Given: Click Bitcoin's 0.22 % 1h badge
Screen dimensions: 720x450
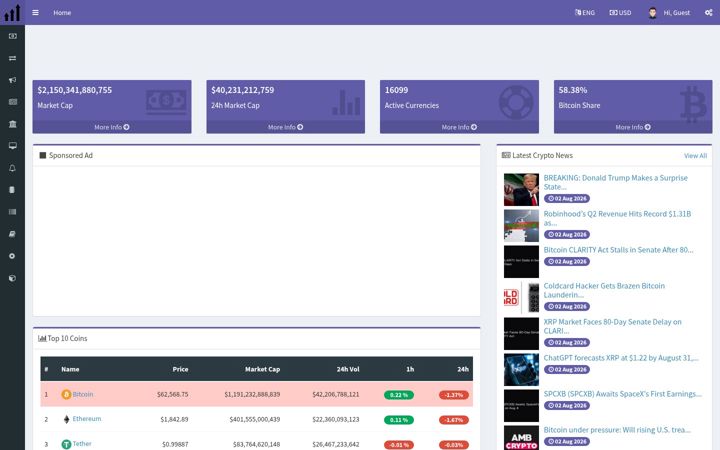Looking at the screenshot, I should click(399, 395).
